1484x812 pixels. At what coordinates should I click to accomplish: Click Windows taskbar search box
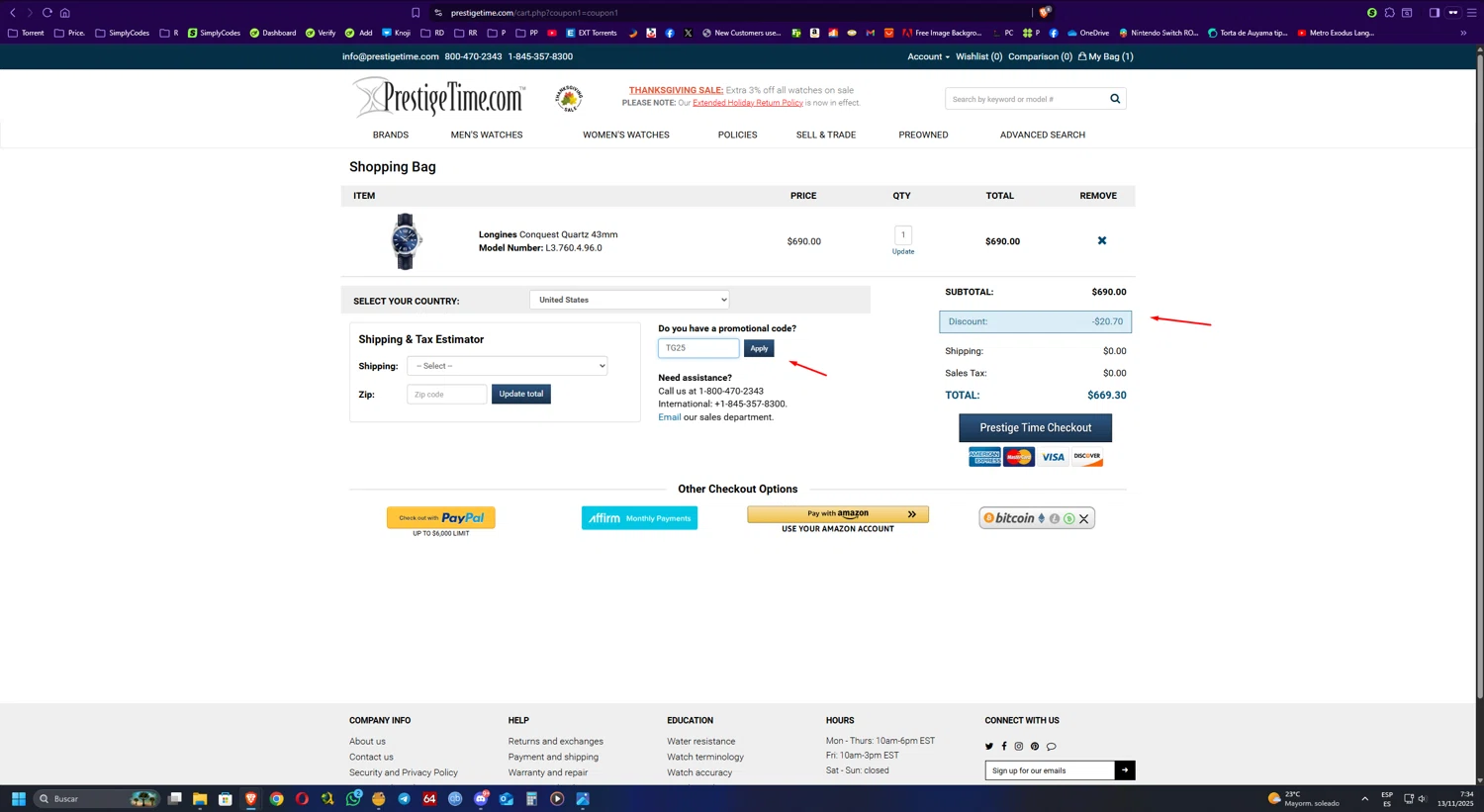coord(95,799)
